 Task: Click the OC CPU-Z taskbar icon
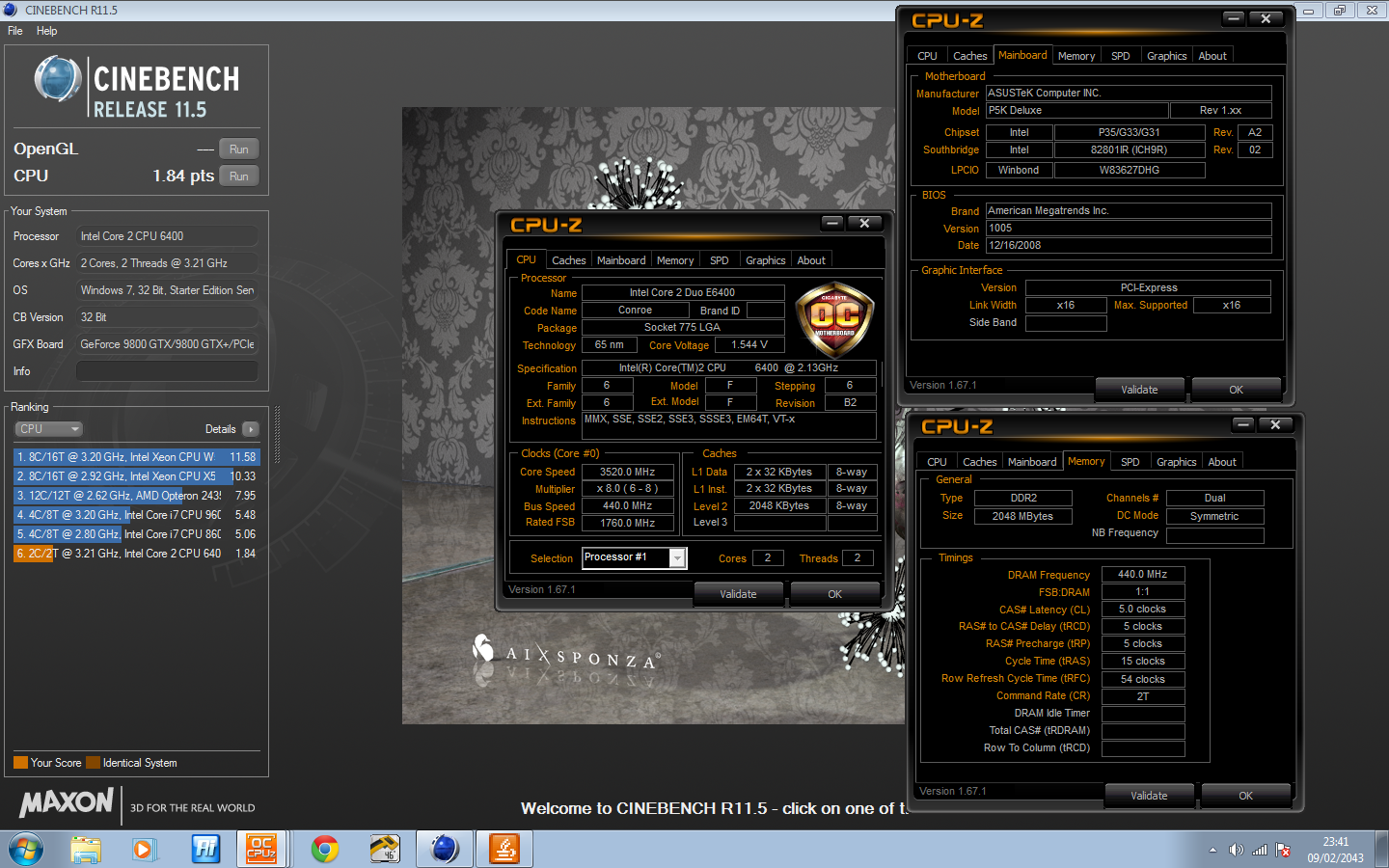pos(261,850)
